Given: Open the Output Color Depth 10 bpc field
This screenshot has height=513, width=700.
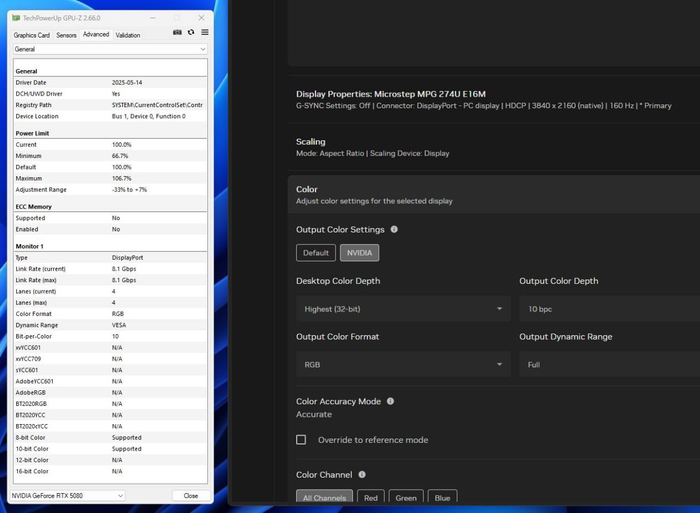Looking at the screenshot, I should pos(610,309).
